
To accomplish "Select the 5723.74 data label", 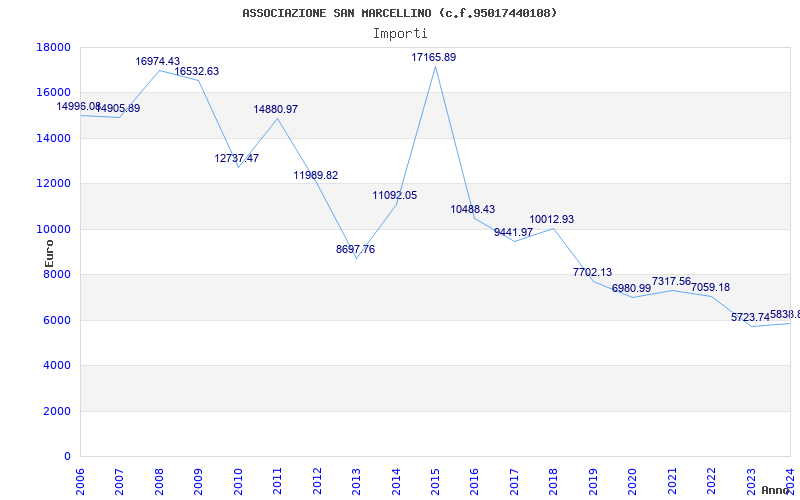I will 751,317.
